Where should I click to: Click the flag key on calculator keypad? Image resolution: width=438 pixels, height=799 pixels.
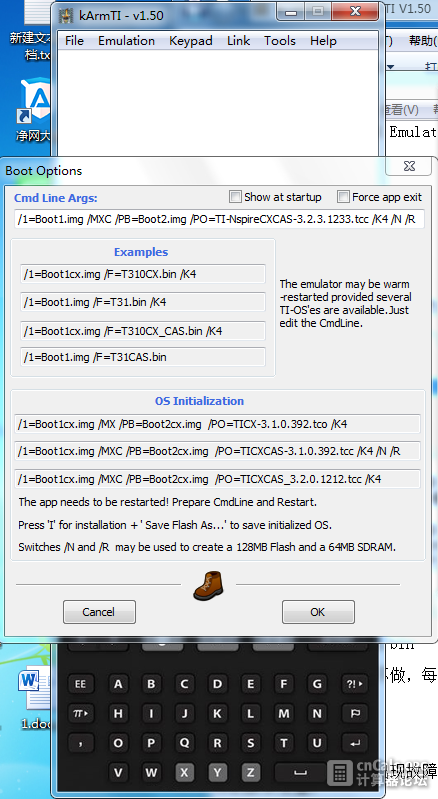tap(355, 713)
